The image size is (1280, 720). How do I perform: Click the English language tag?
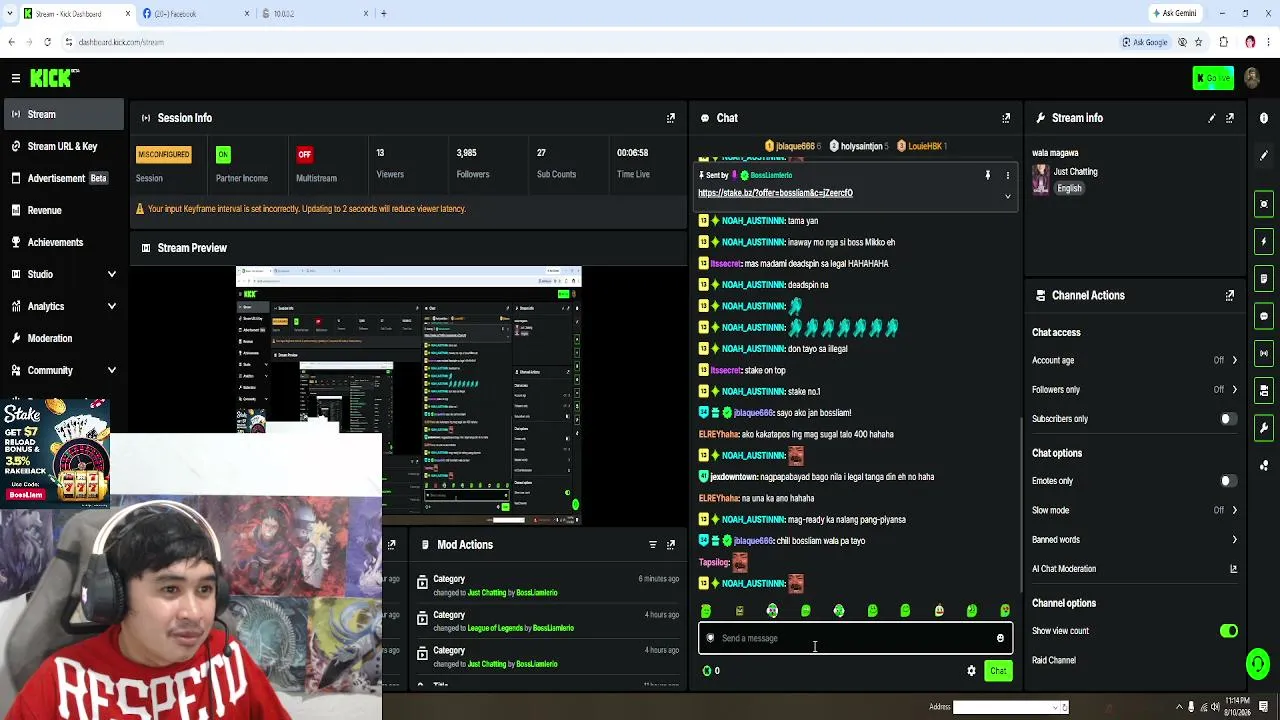pos(1069,188)
